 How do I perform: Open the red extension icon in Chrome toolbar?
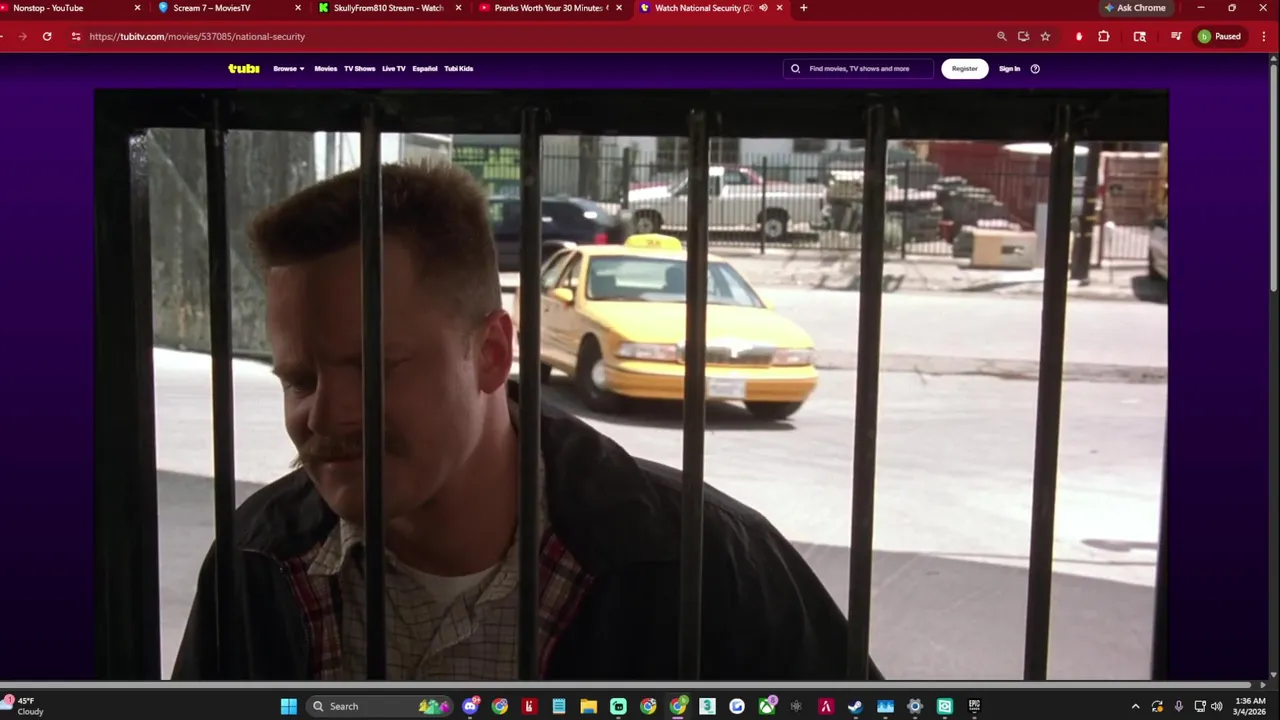click(1079, 36)
